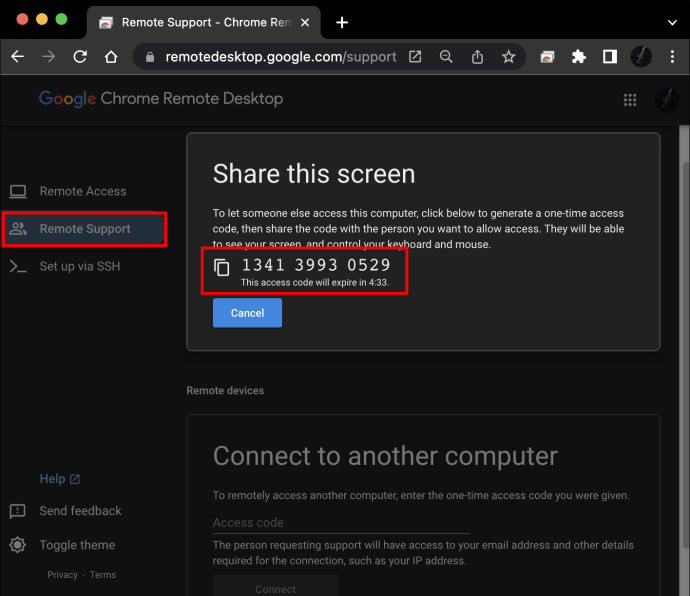This screenshot has height=596, width=690.
Task: Click the macOS yellow minimize window button
Action: (x=42, y=19)
